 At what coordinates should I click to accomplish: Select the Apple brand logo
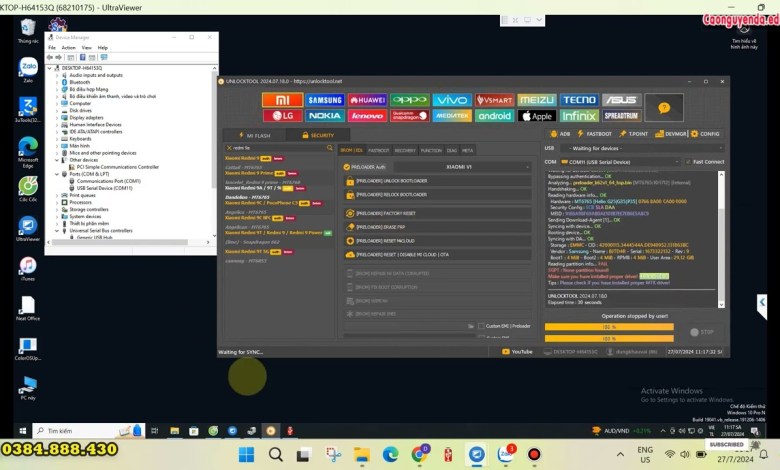537,116
